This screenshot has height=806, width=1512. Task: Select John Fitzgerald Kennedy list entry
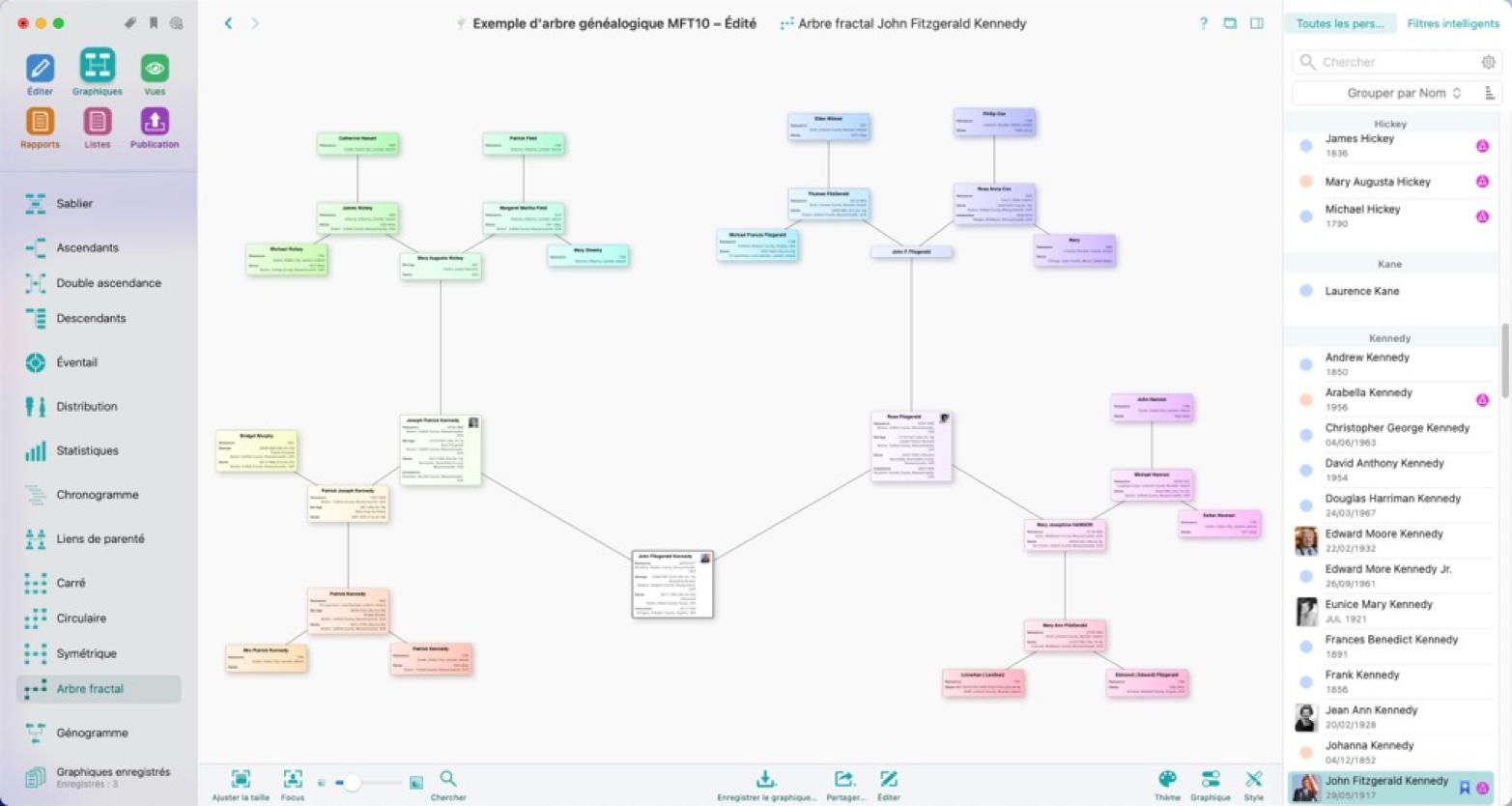tap(1391, 788)
